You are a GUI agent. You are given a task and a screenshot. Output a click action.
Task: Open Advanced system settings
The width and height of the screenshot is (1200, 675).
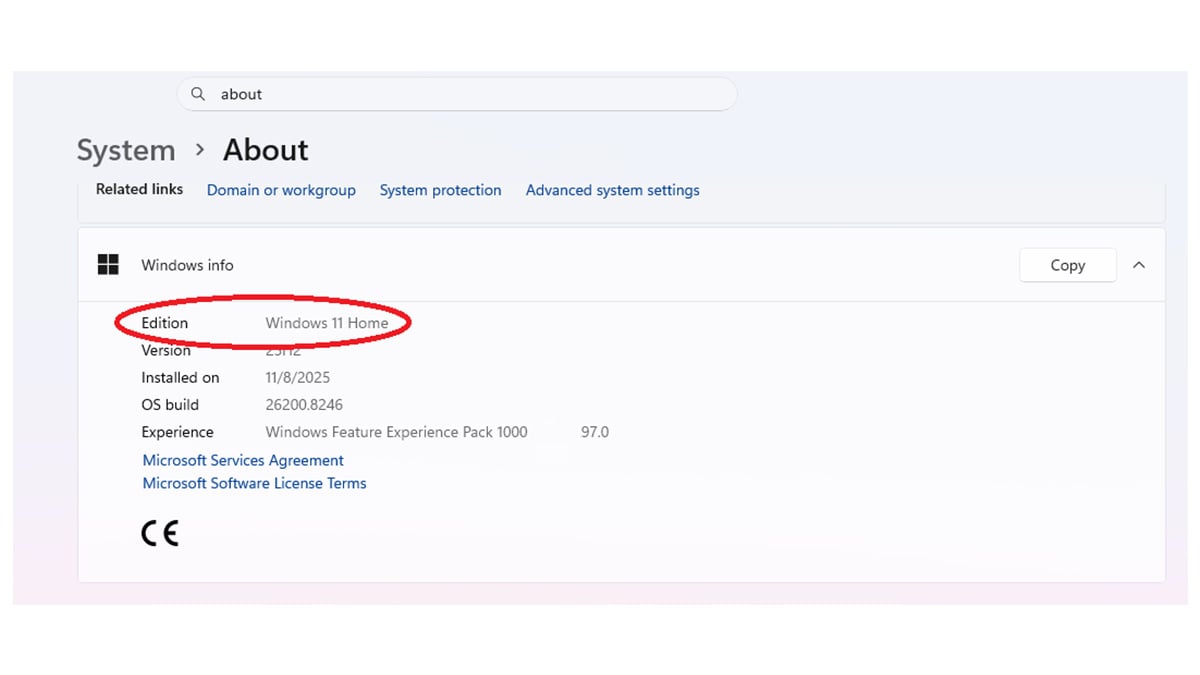(613, 190)
